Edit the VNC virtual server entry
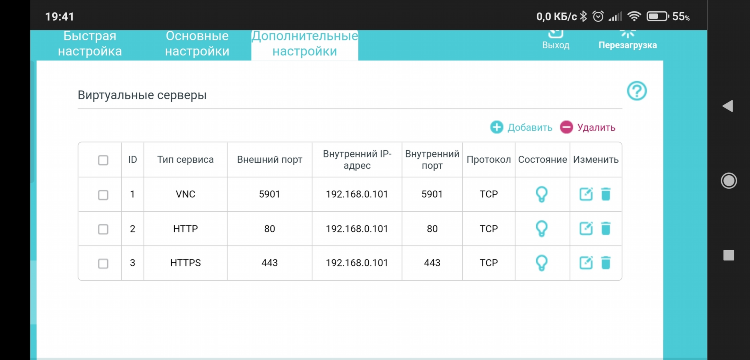The width and height of the screenshot is (750, 360). pyautogui.click(x=586, y=194)
